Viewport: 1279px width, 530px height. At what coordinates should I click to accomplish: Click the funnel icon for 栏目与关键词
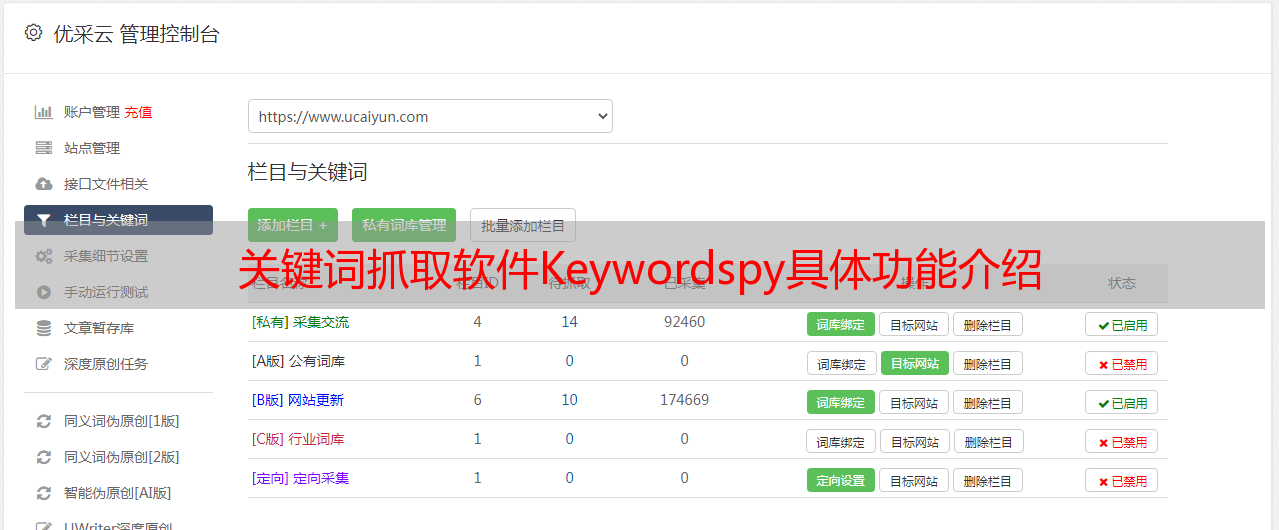pos(44,220)
